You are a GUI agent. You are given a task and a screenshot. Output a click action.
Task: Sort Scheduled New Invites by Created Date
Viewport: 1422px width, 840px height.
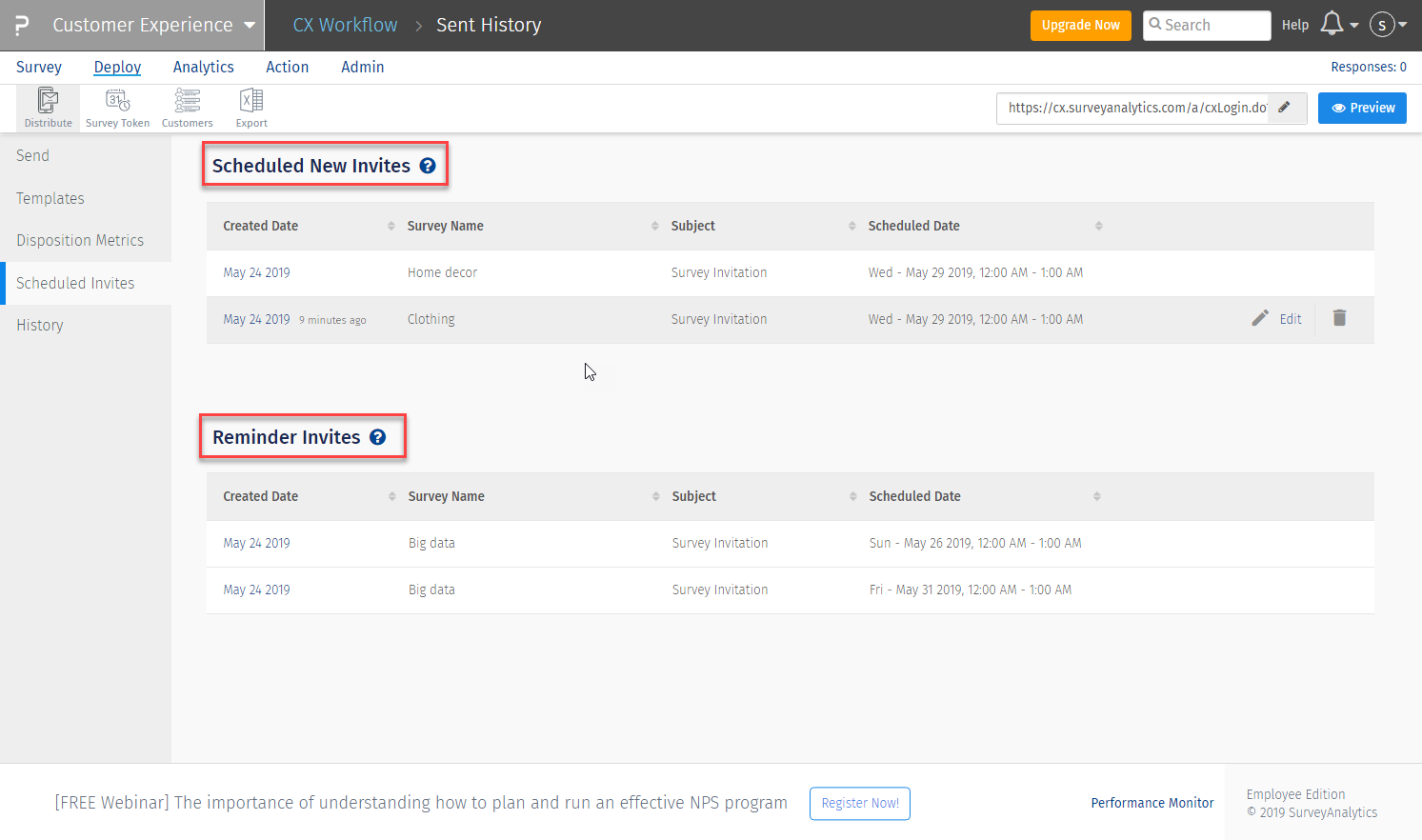coord(391,226)
